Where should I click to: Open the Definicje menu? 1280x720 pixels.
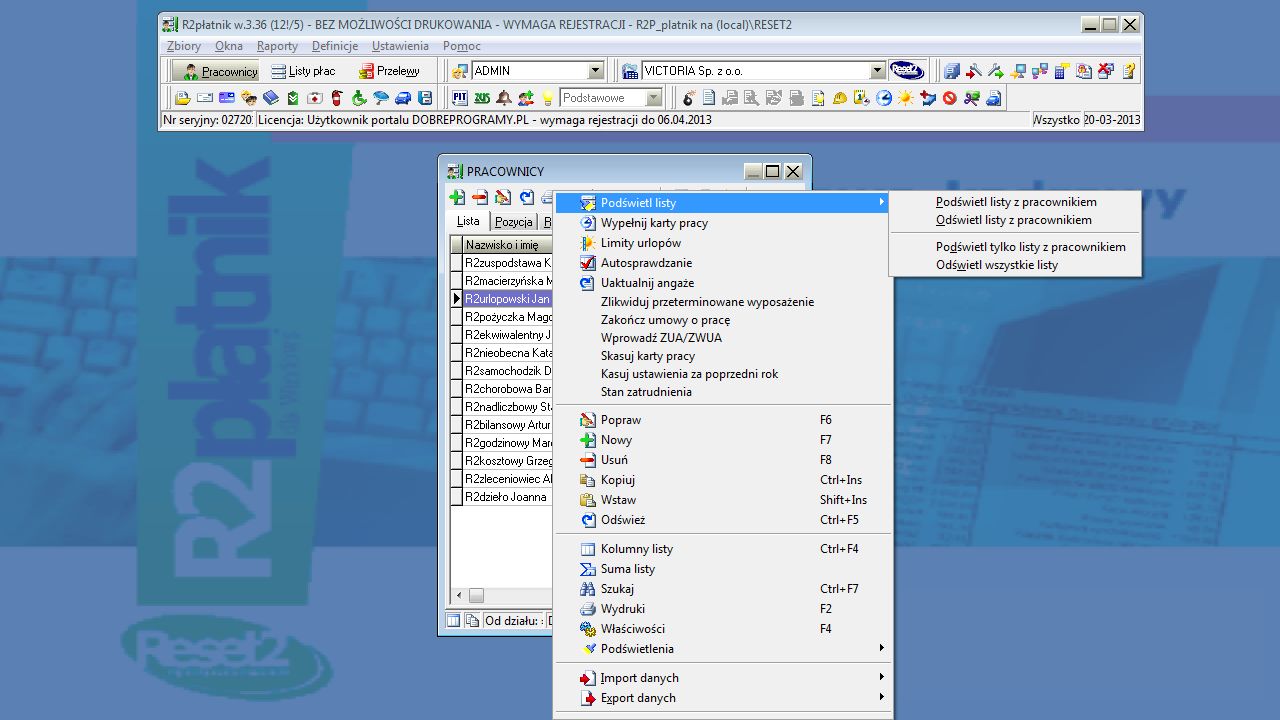point(335,46)
